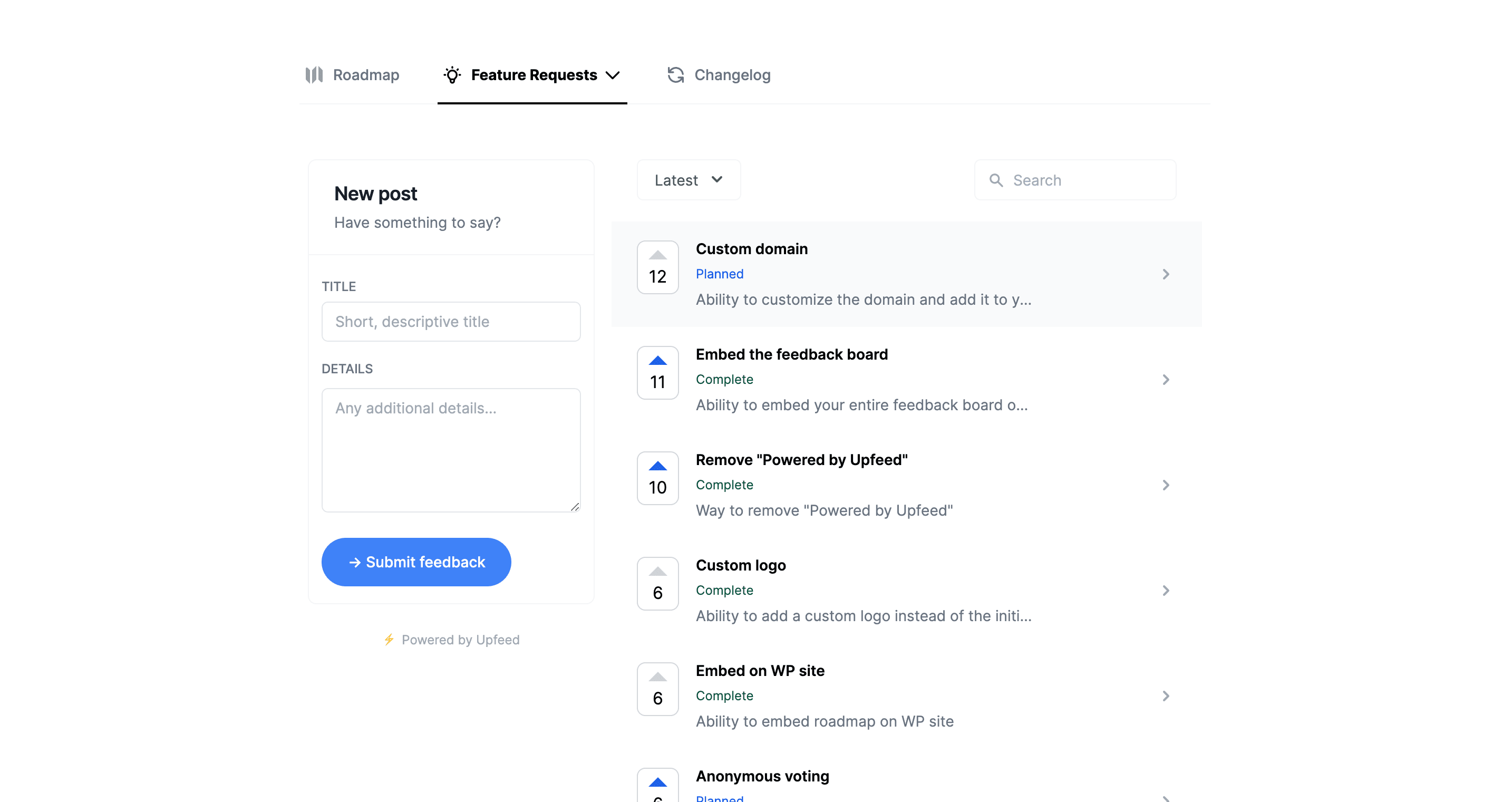Screen dimensions: 1512x802
Task: Open the Powered by Upfeed link
Action: (x=460, y=640)
